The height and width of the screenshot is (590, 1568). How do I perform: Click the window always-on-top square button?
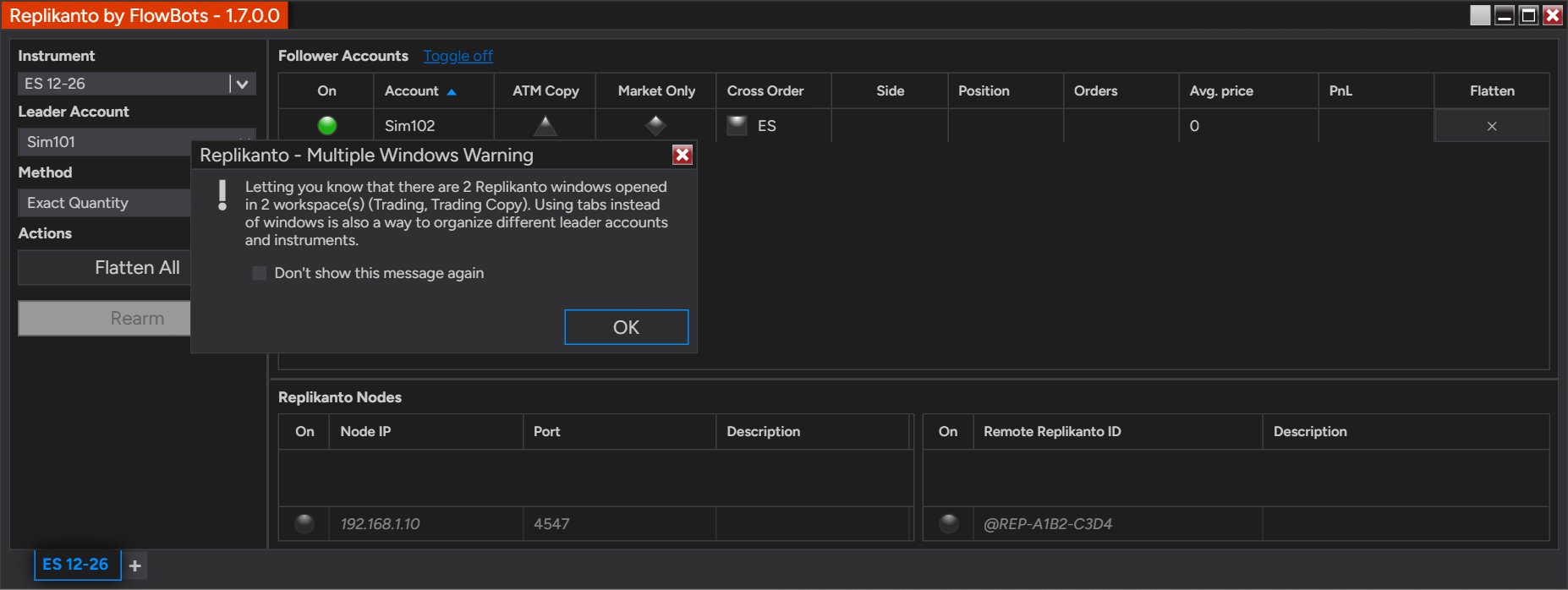pyautogui.click(x=1480, y=15)
